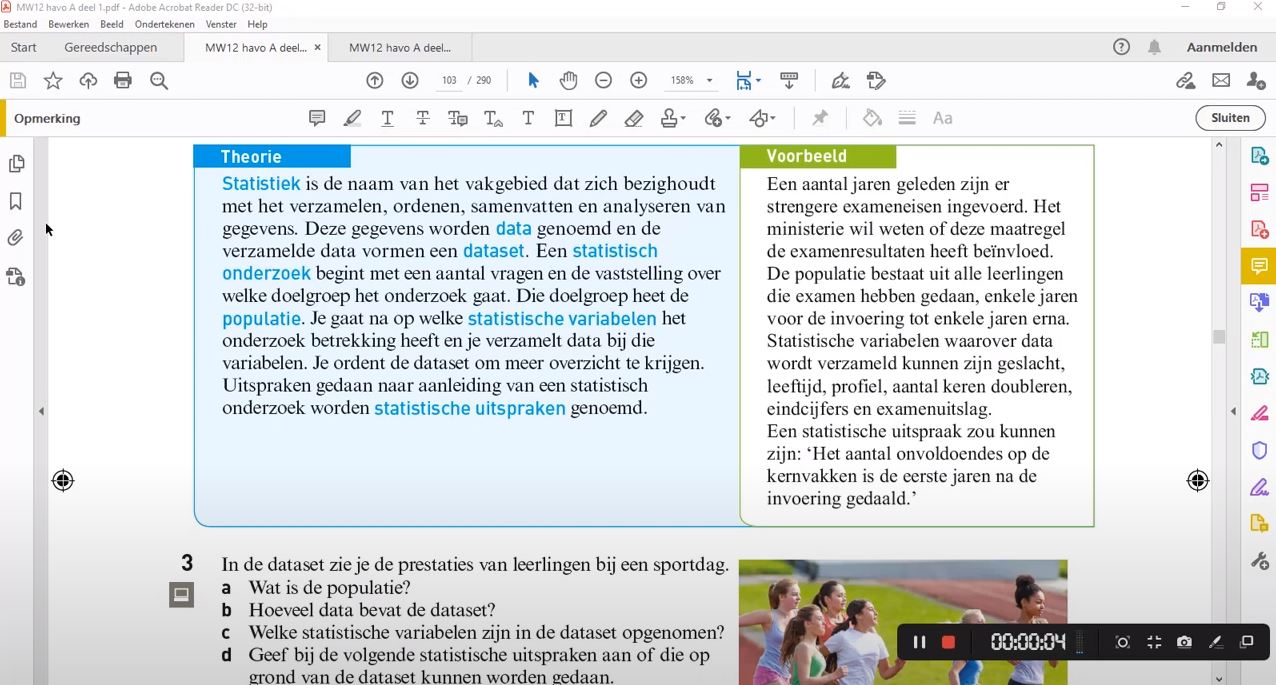
Task: Open the line thickness options
Action: (907, 118)
